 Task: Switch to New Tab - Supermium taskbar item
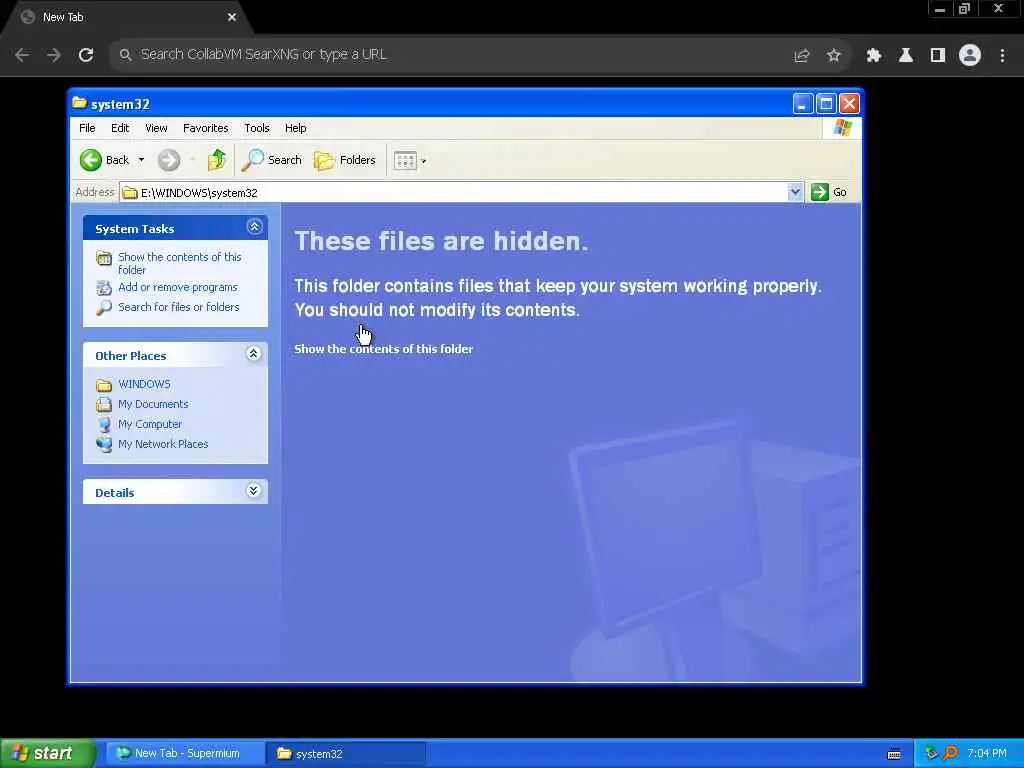186,754
